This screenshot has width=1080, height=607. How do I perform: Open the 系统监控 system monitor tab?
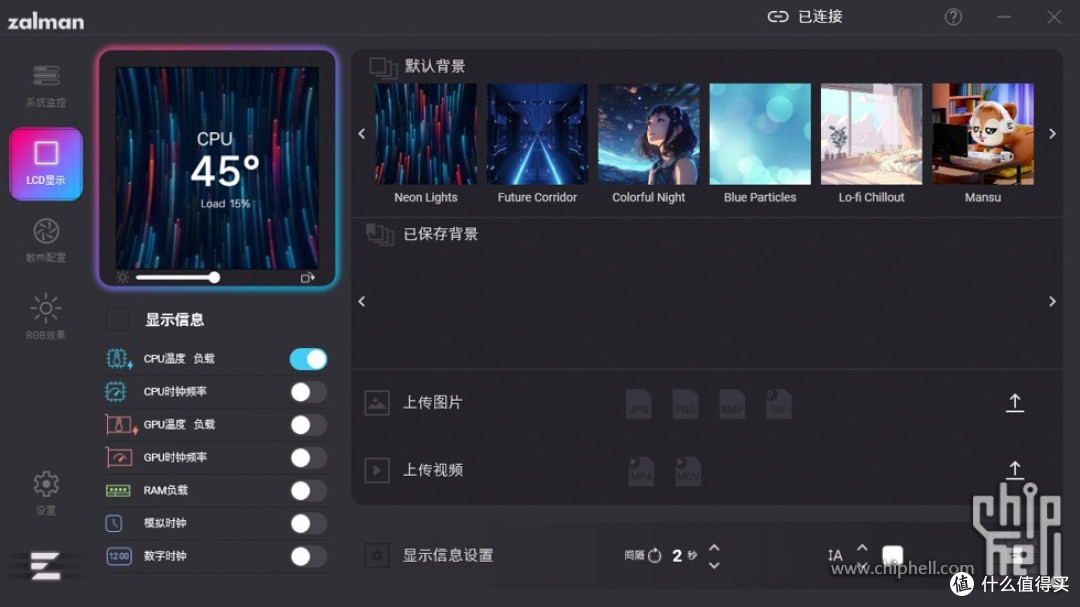45,86
